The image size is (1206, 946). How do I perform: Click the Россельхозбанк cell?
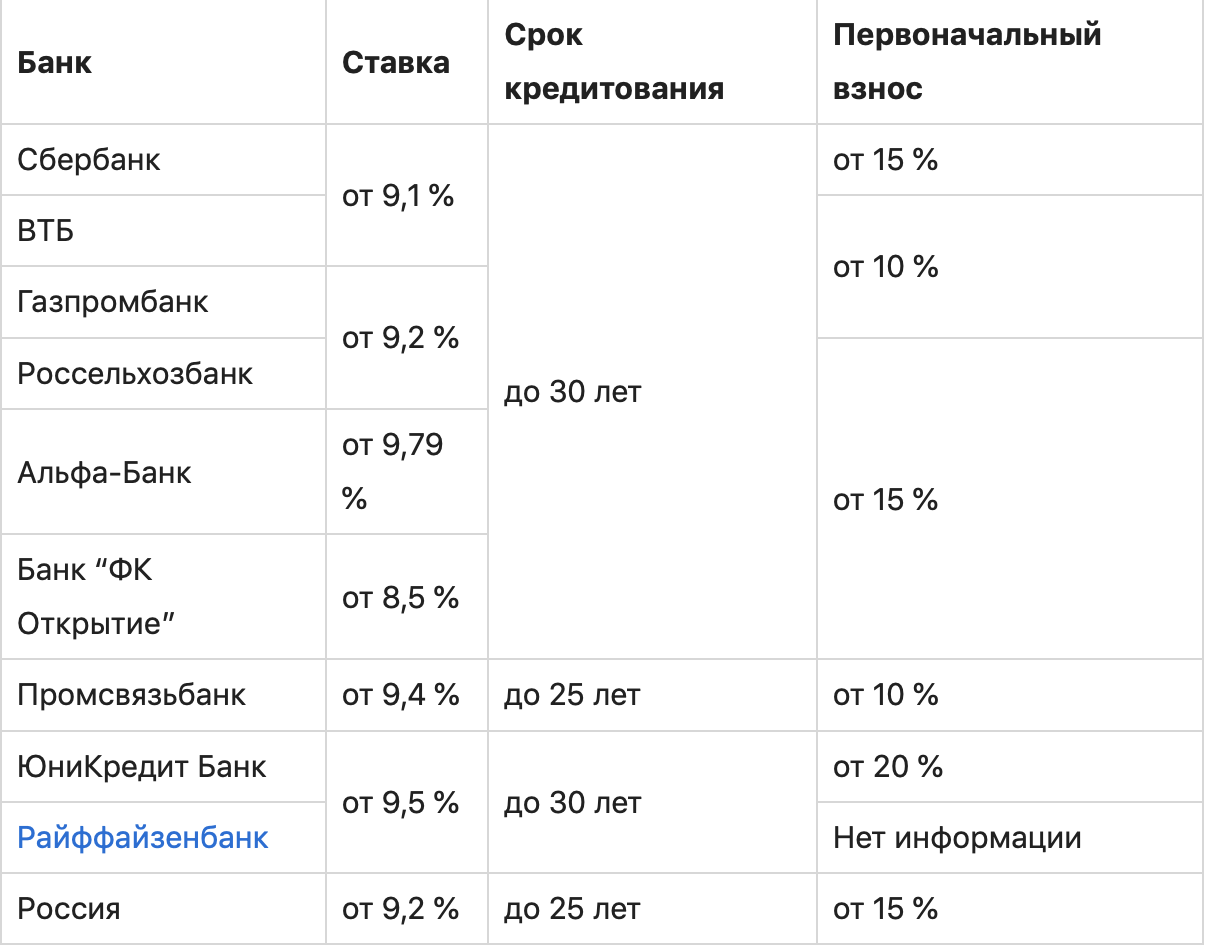pyautogui.click(x=135, y=373)
